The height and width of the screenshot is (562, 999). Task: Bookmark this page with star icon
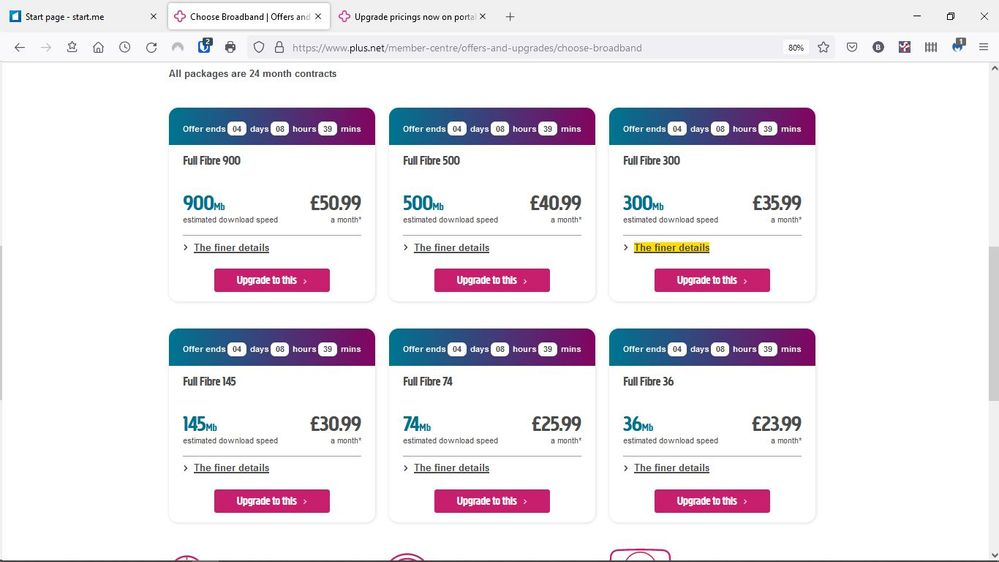[823, 47]
